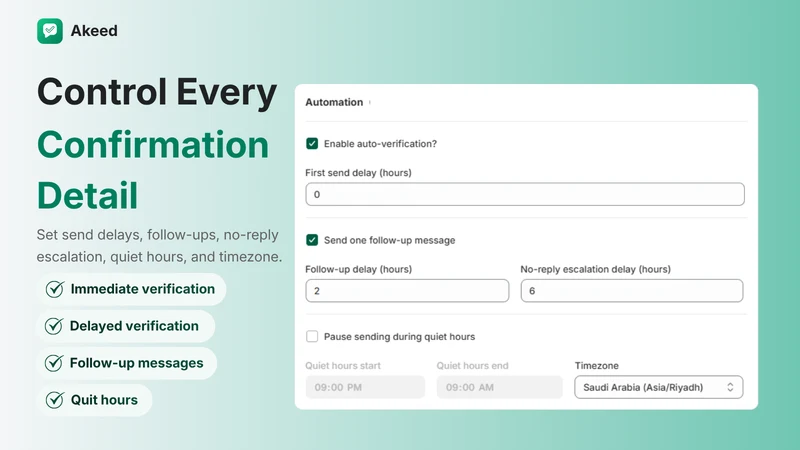Click the Akeed logo icon
This screenshot has height=450, width=800.
pyautogui.click(x=50, y=31)
